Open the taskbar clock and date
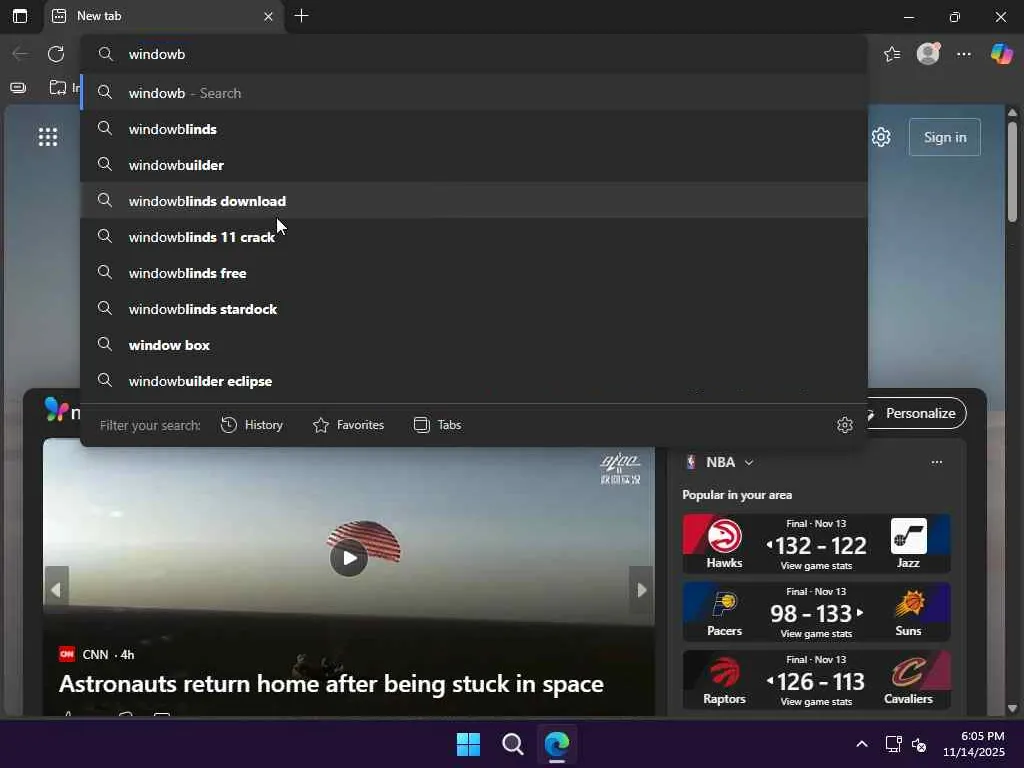The image size is (1024, 768). tap(974, 744)
